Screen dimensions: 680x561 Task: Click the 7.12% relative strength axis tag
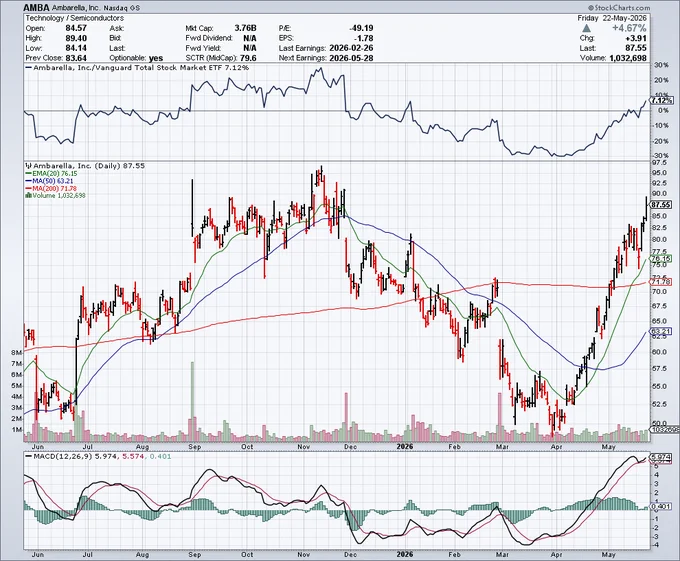(x=662, y=100)
